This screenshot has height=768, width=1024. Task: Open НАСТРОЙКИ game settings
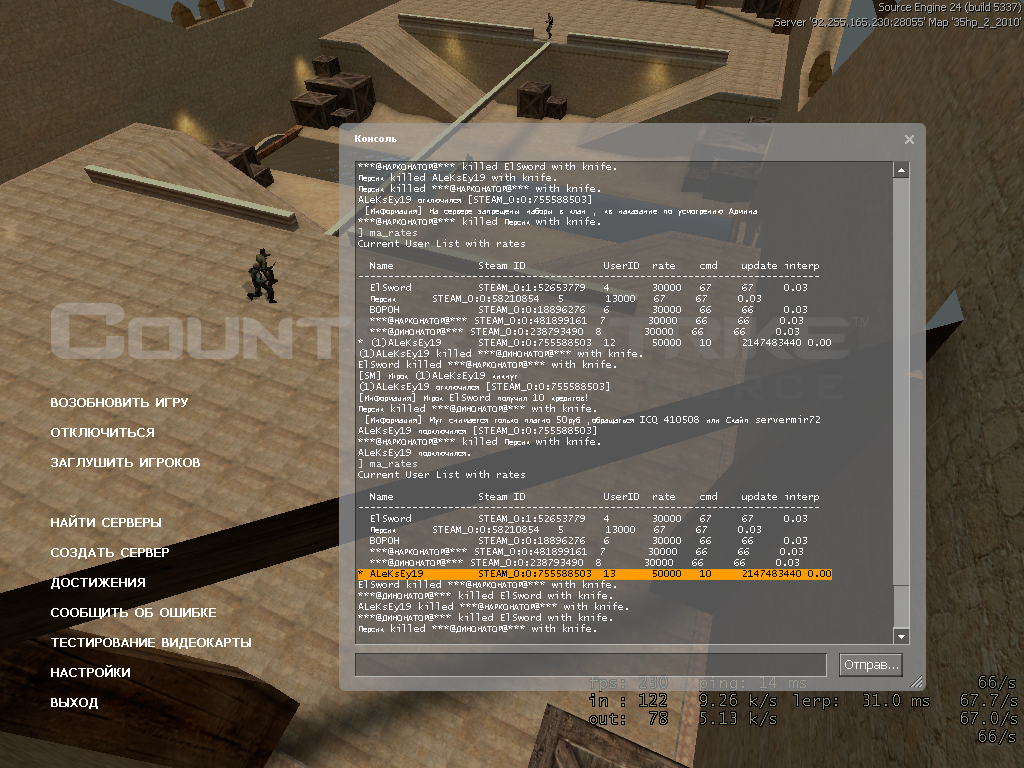click(90, 673)
